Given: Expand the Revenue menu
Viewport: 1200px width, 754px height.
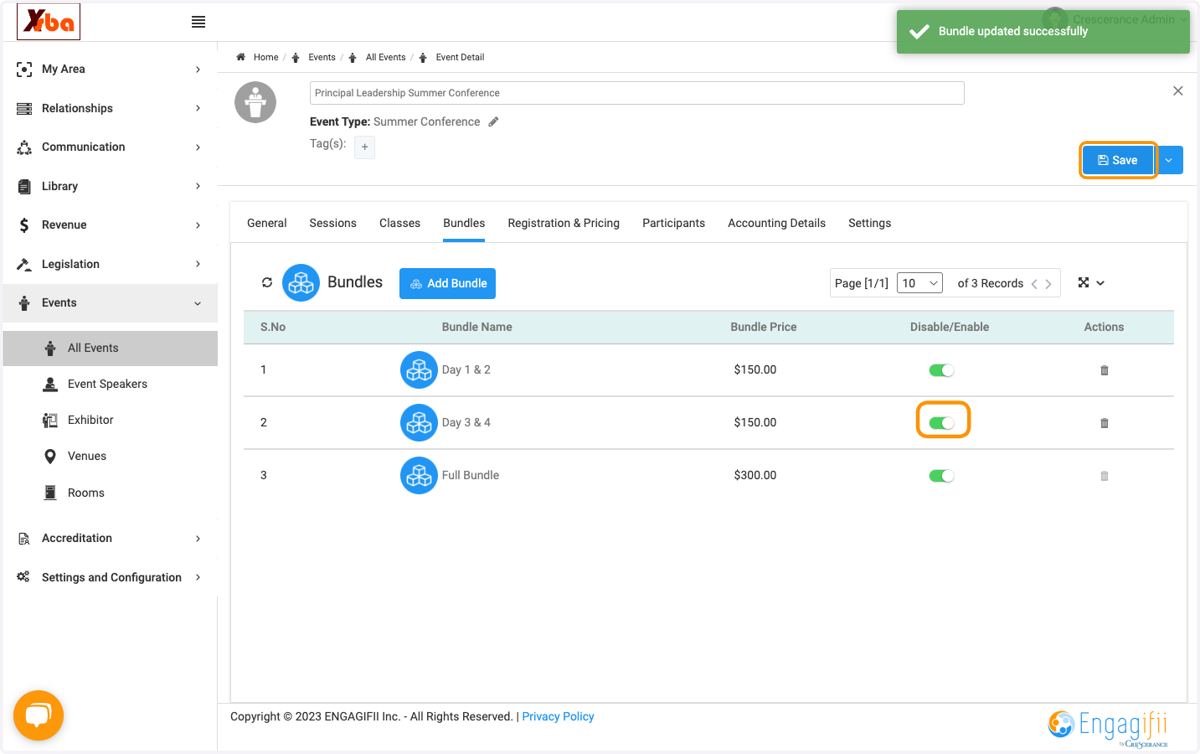Looking at the screenshot, I should pyautogui.click(x=110, y=225).
